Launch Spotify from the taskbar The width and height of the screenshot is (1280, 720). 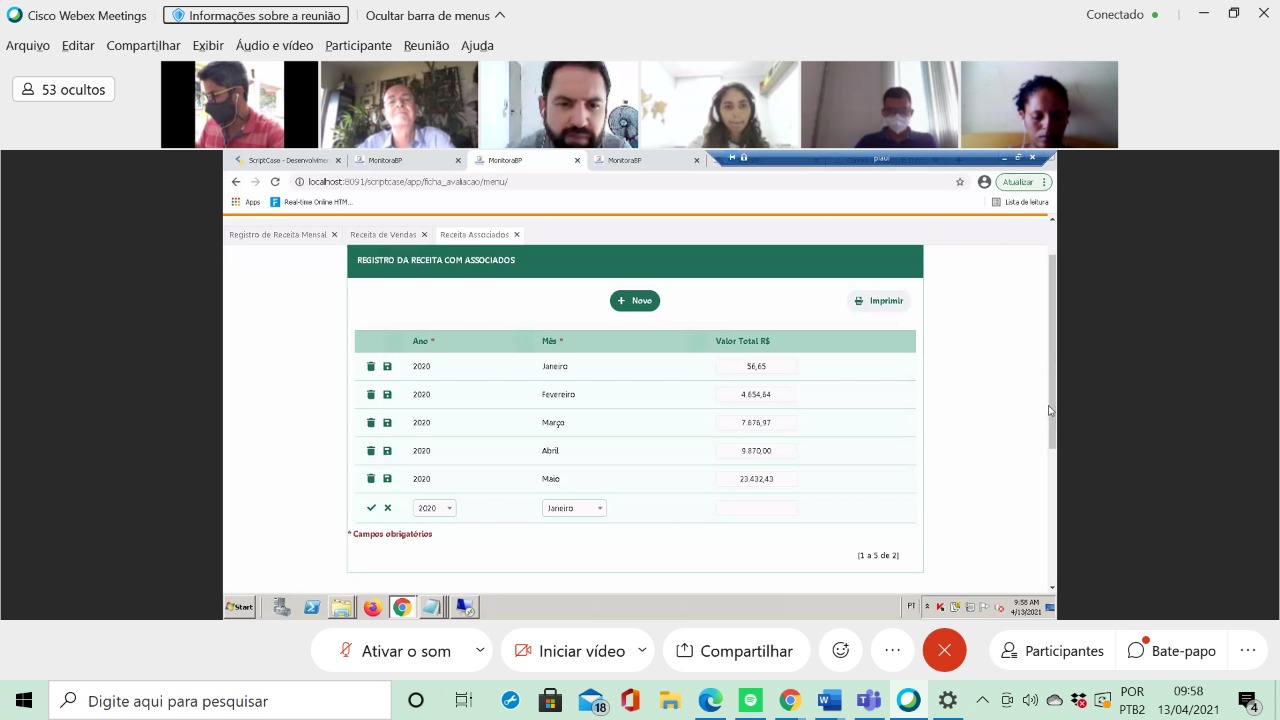pos(750,701)
